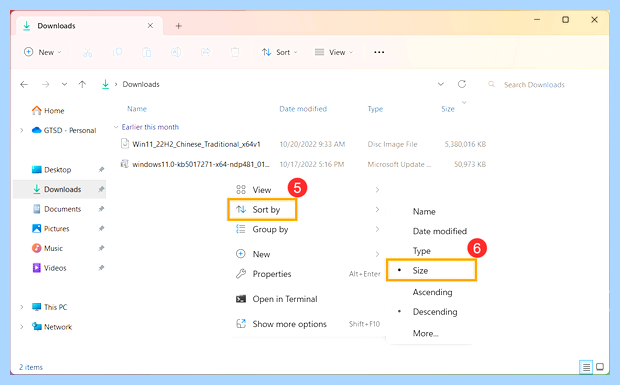Choose Properties in context menu
This screenshot has width=620, height=385.
[308, 274]
